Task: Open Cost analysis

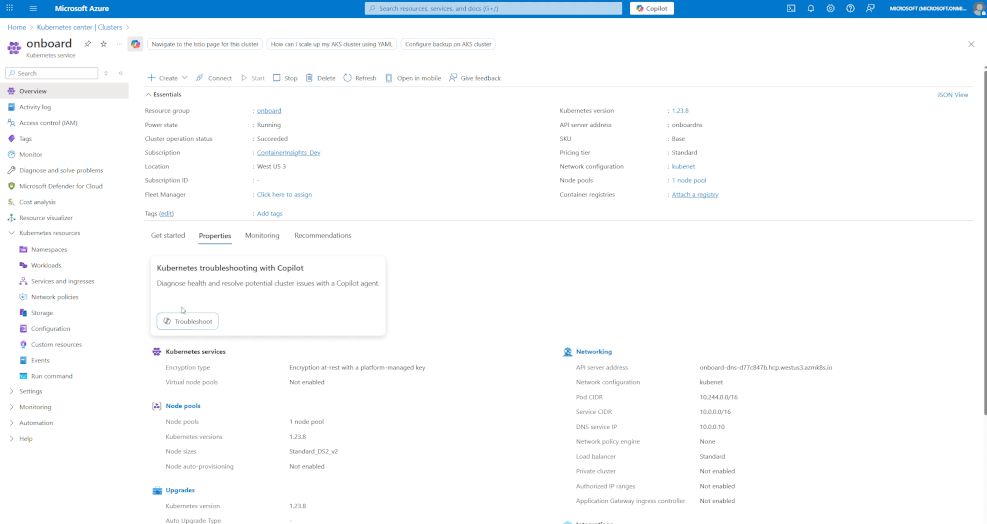Action: point(37,202)
